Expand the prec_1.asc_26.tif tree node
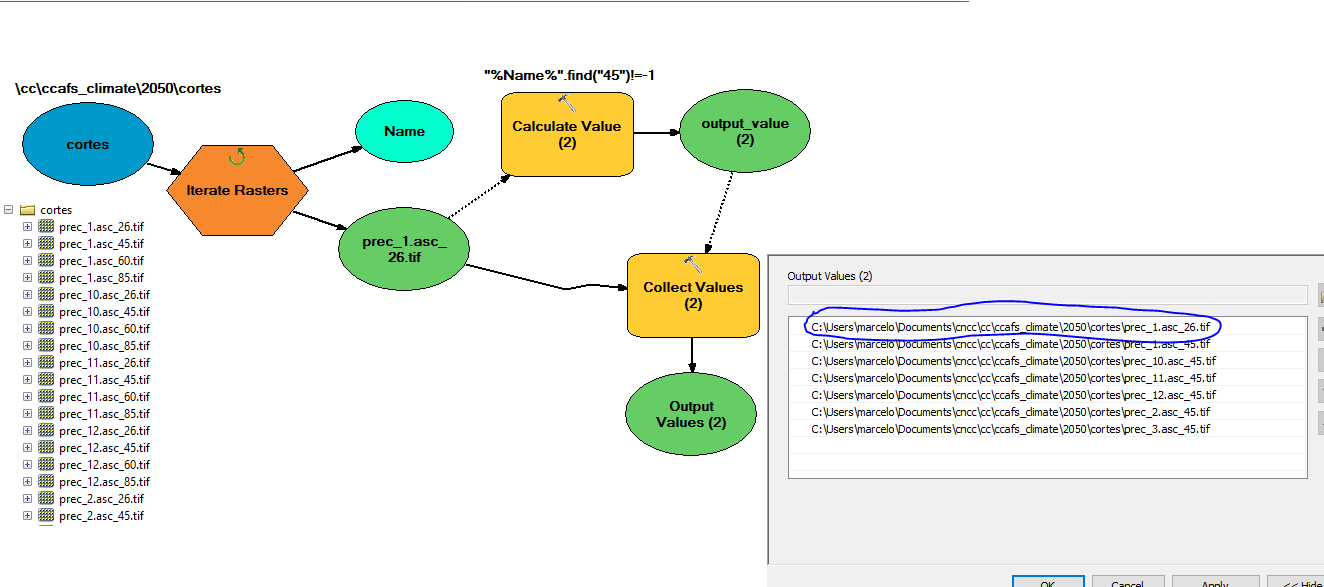The image size is (1324, 587). 27,227
